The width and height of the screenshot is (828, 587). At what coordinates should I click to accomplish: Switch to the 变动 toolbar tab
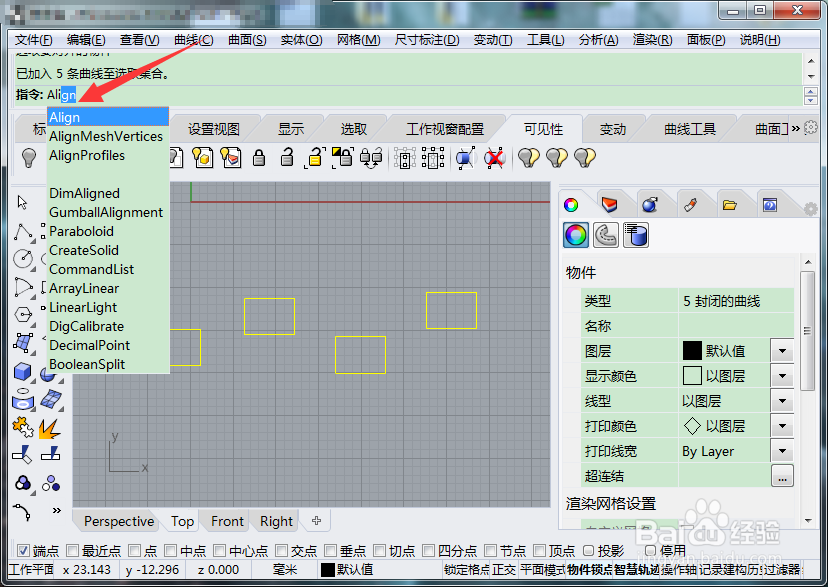pyautogui.click(x=613, y=129)
